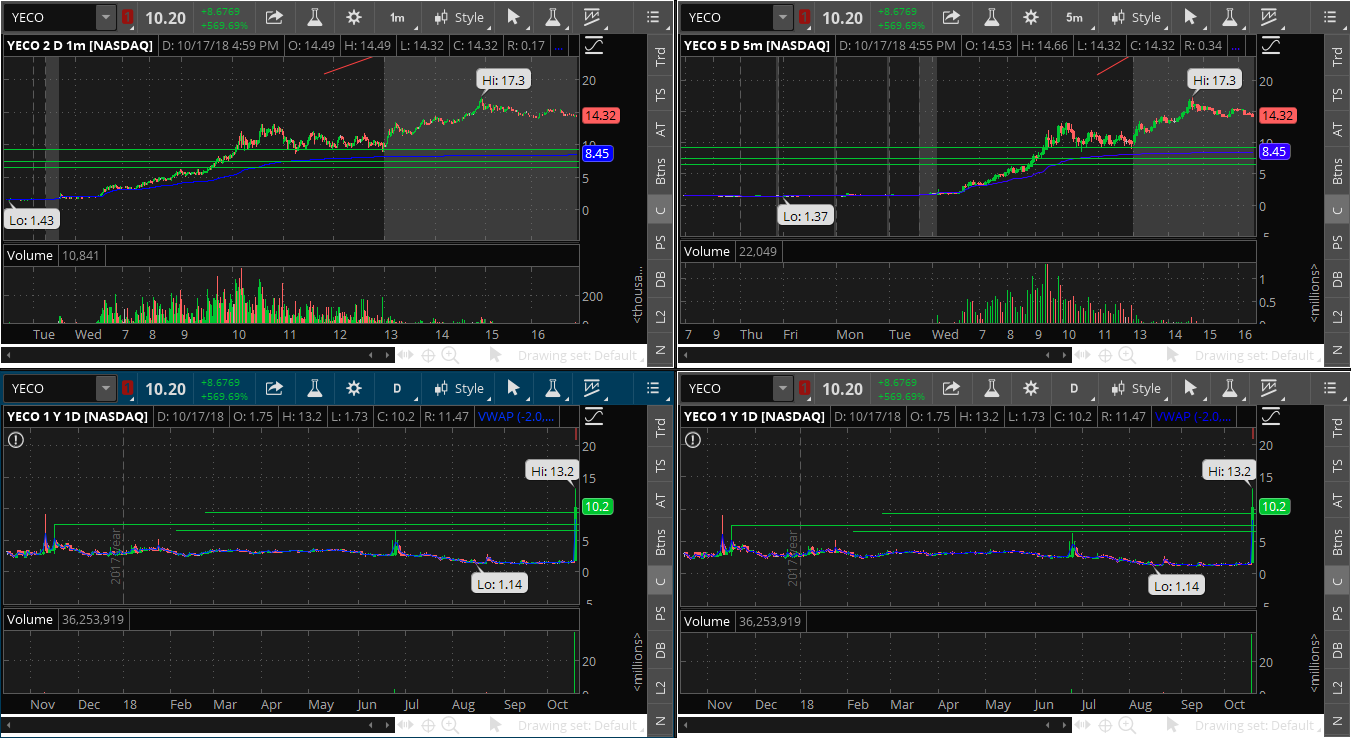
Task: Open the Trd side tab in top-right chart
Action: [x=1337, y=57]
